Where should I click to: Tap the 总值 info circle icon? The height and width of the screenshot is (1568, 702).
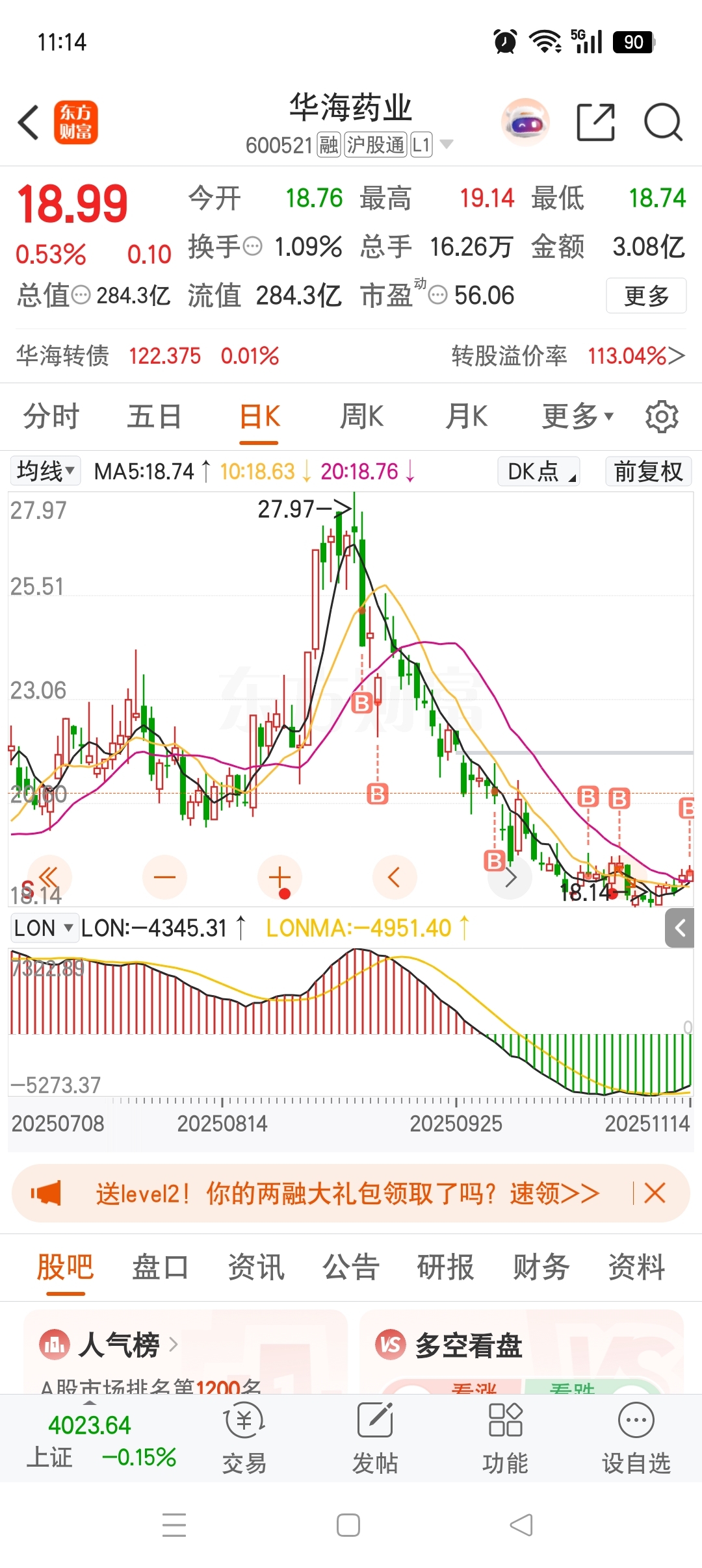pyautogui.click(x=81, y=296)
